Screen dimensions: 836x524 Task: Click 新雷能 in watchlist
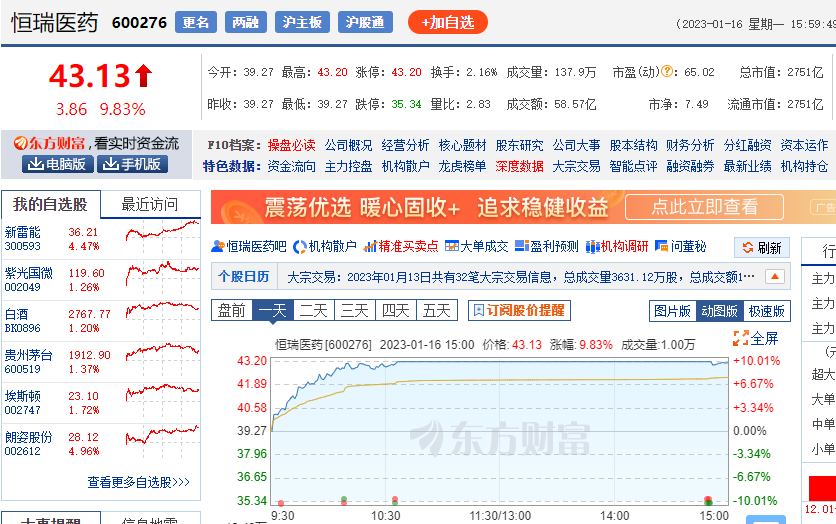point(22,232)
